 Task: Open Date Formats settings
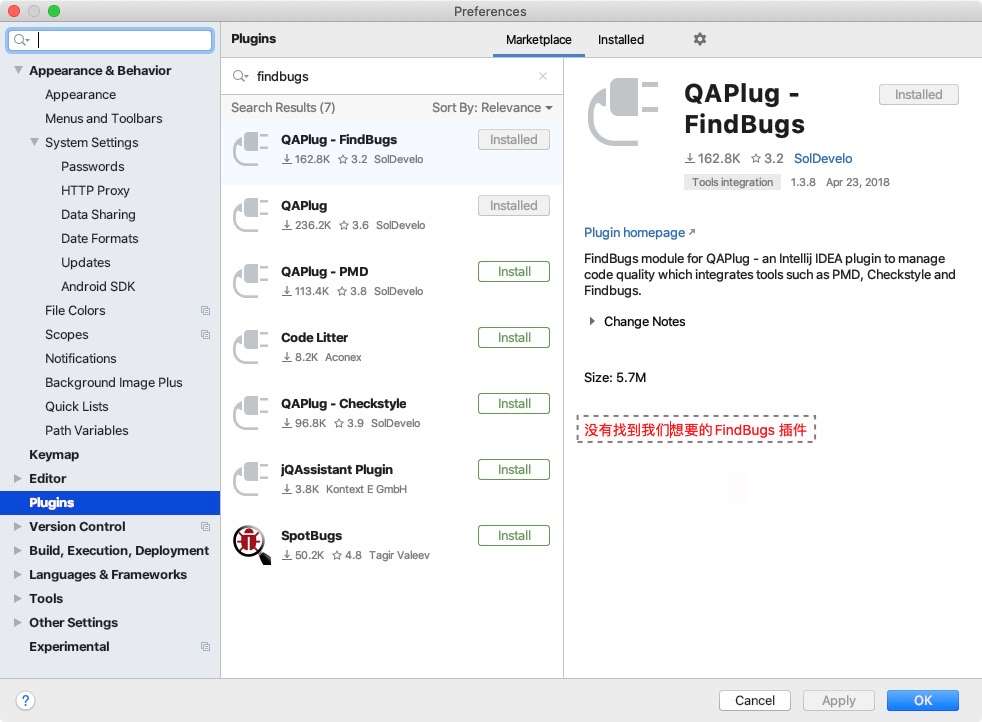(x=100, y=239)
